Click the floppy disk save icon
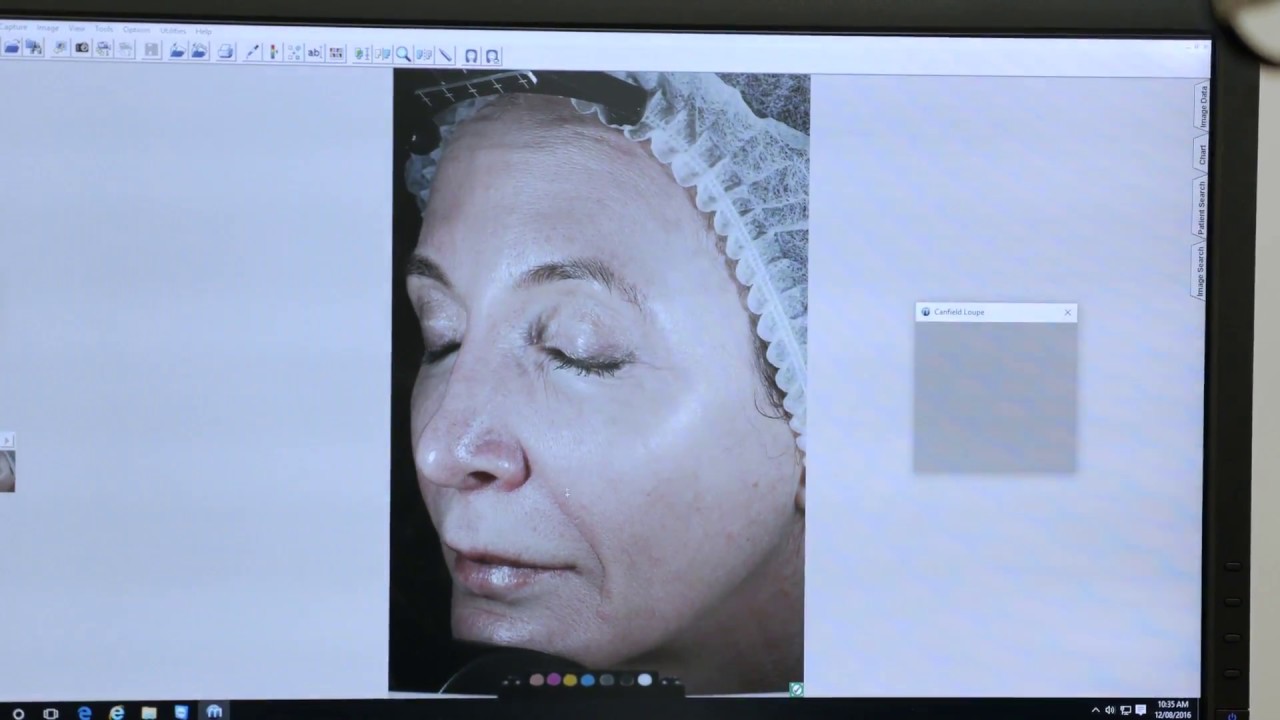Screen dimensions: 1280x720 151,50
